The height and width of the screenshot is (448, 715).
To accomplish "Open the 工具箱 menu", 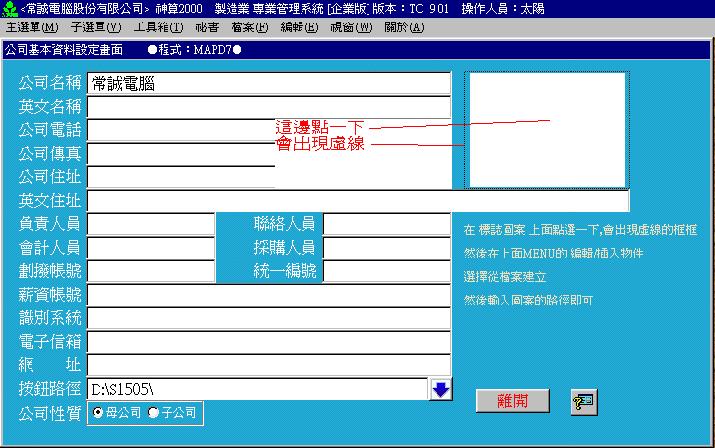I will [x=158, y=27].
